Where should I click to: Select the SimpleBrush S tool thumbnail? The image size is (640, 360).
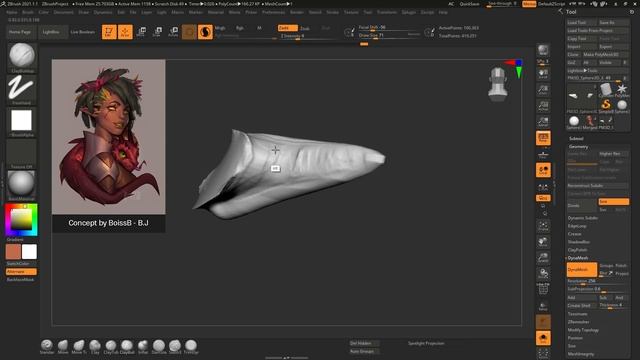(x=606, y=105)
